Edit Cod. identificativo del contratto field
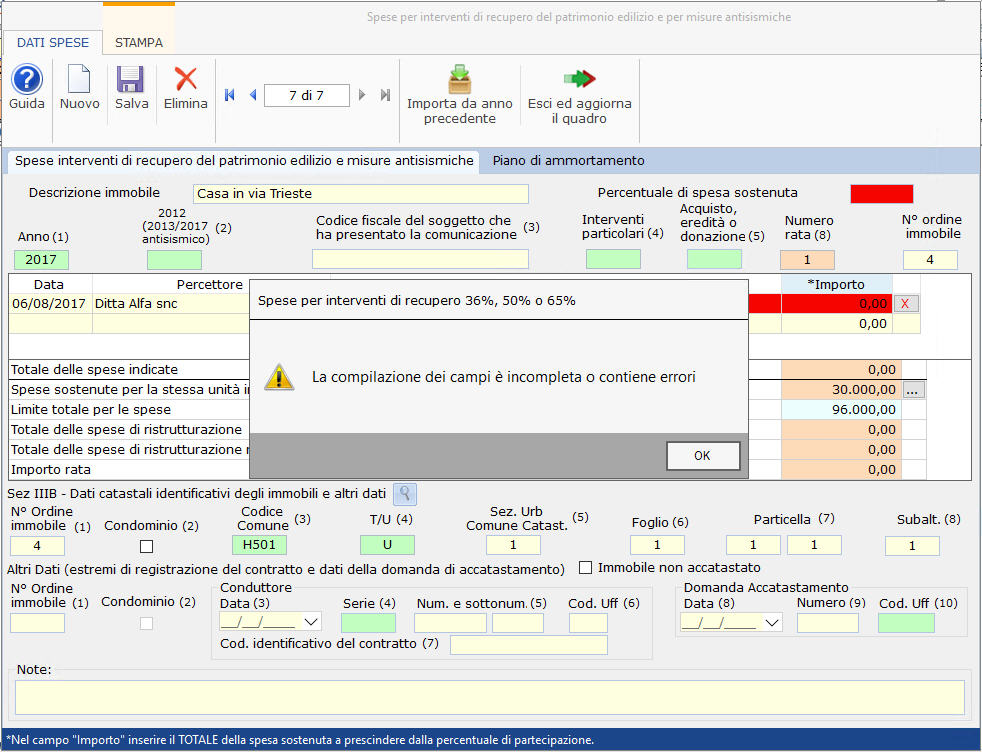982x752 pixels. pos(529,645)
